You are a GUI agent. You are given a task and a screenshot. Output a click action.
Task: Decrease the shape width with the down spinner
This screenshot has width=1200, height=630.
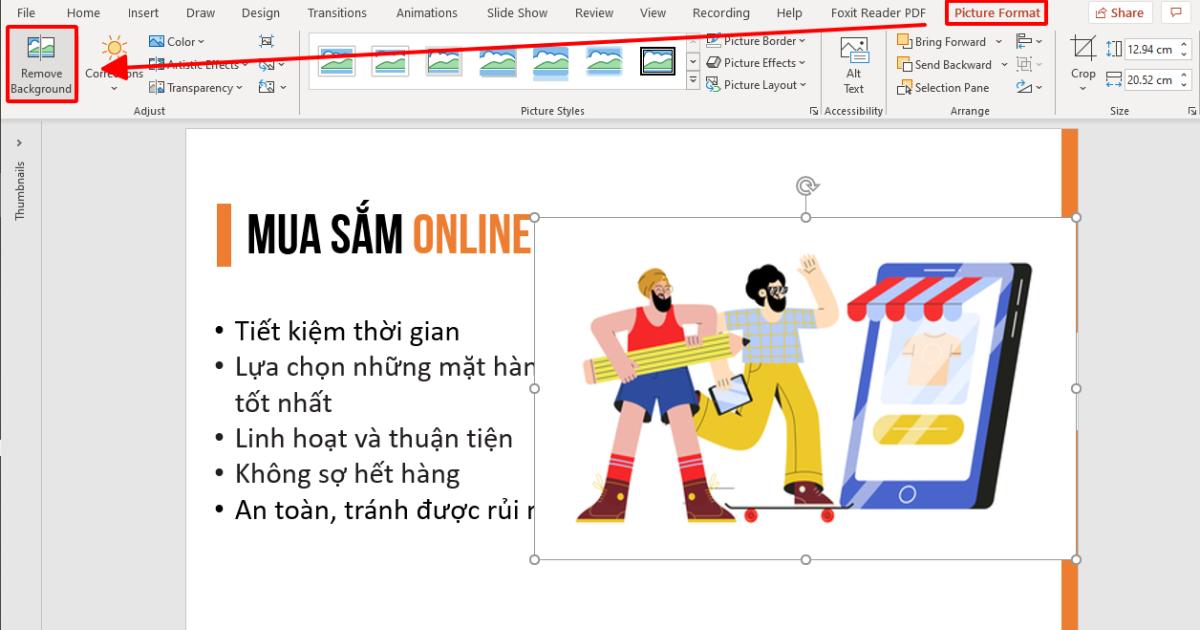1185,85
